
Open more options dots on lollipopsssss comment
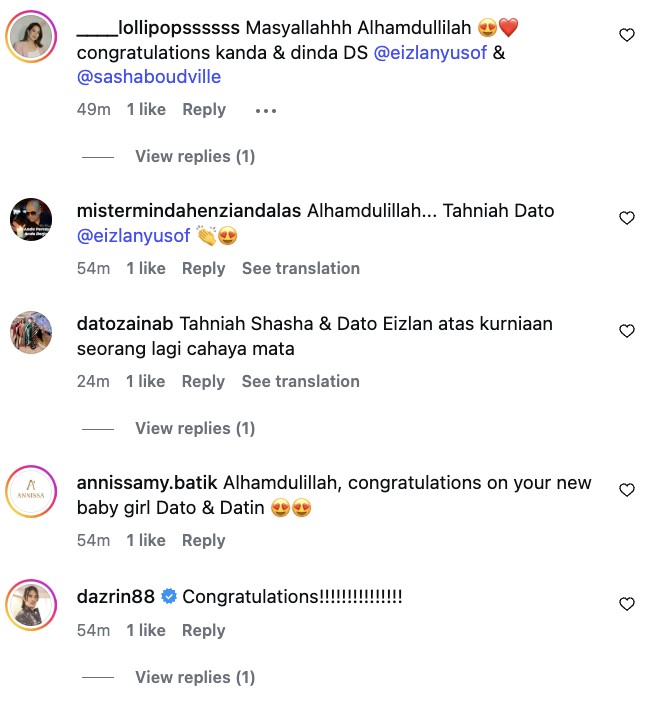click(x=265, y=110)
